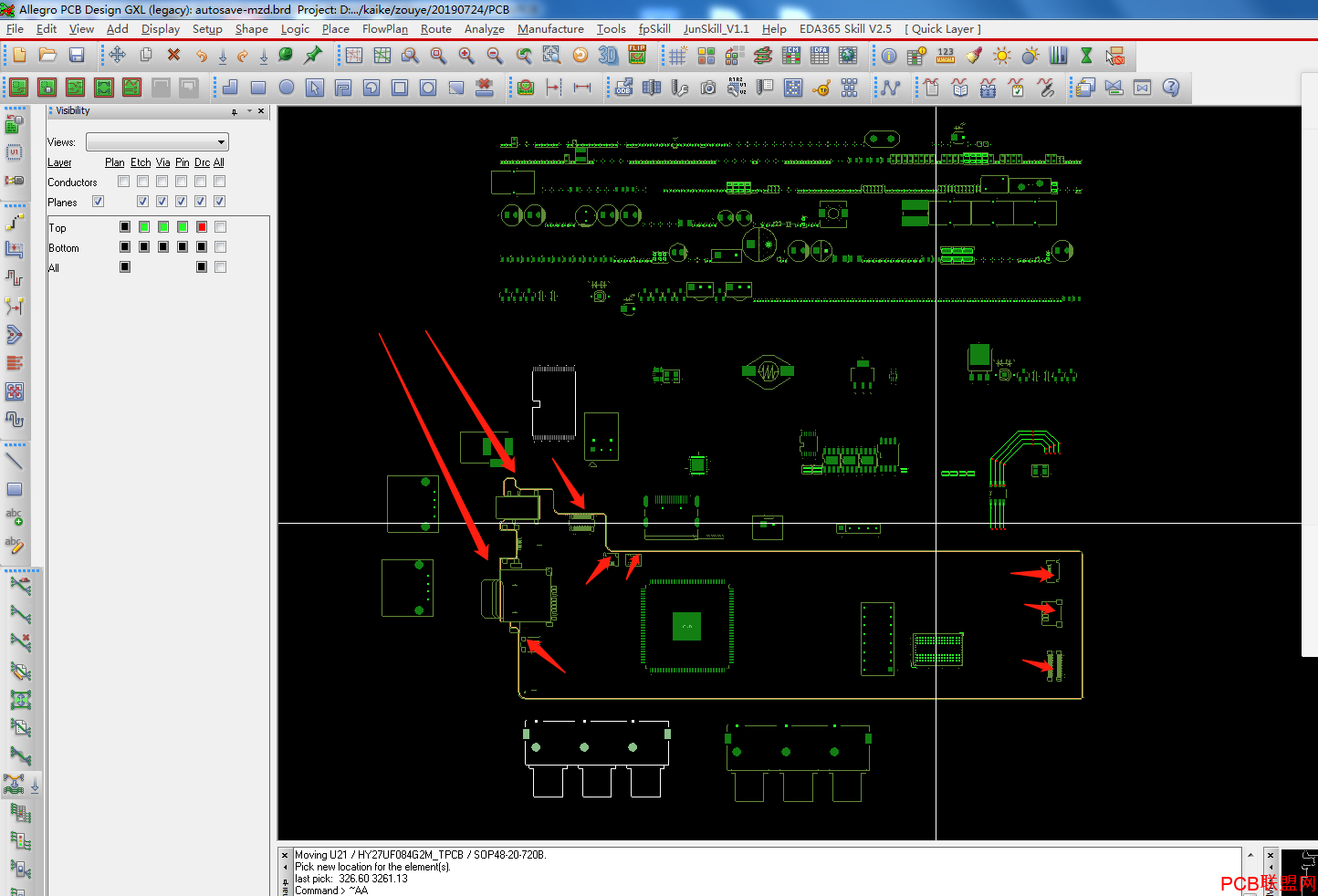Uncheck the Planes Plan checkbox

[x=99, y=202]
